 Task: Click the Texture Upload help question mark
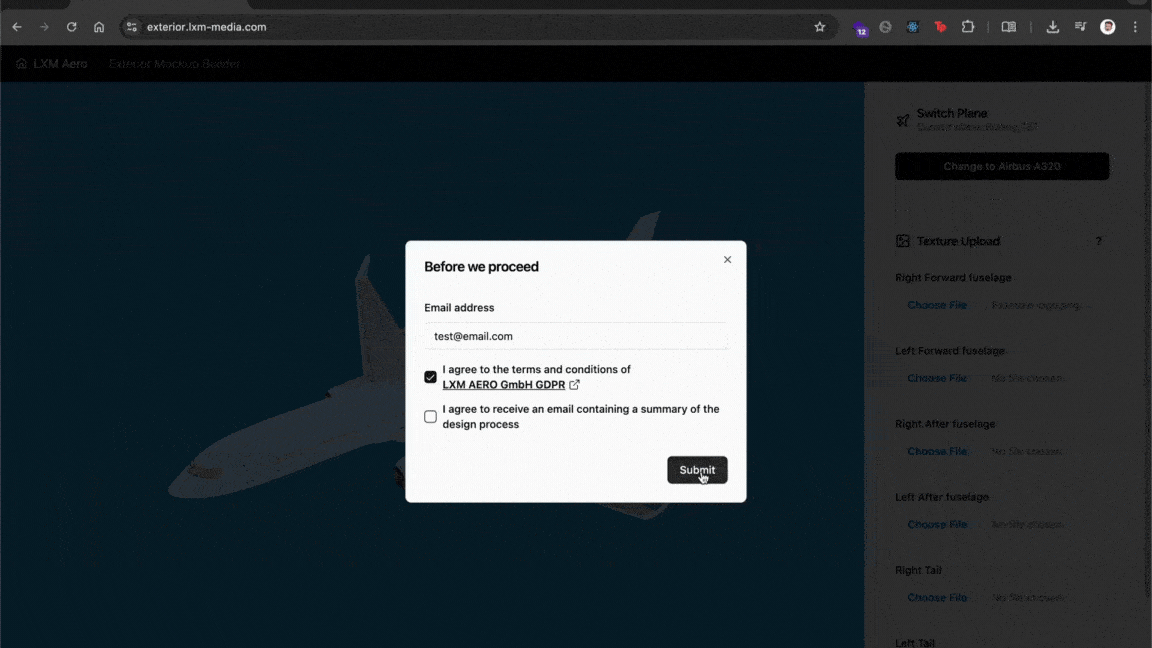tap(1098, 241)
